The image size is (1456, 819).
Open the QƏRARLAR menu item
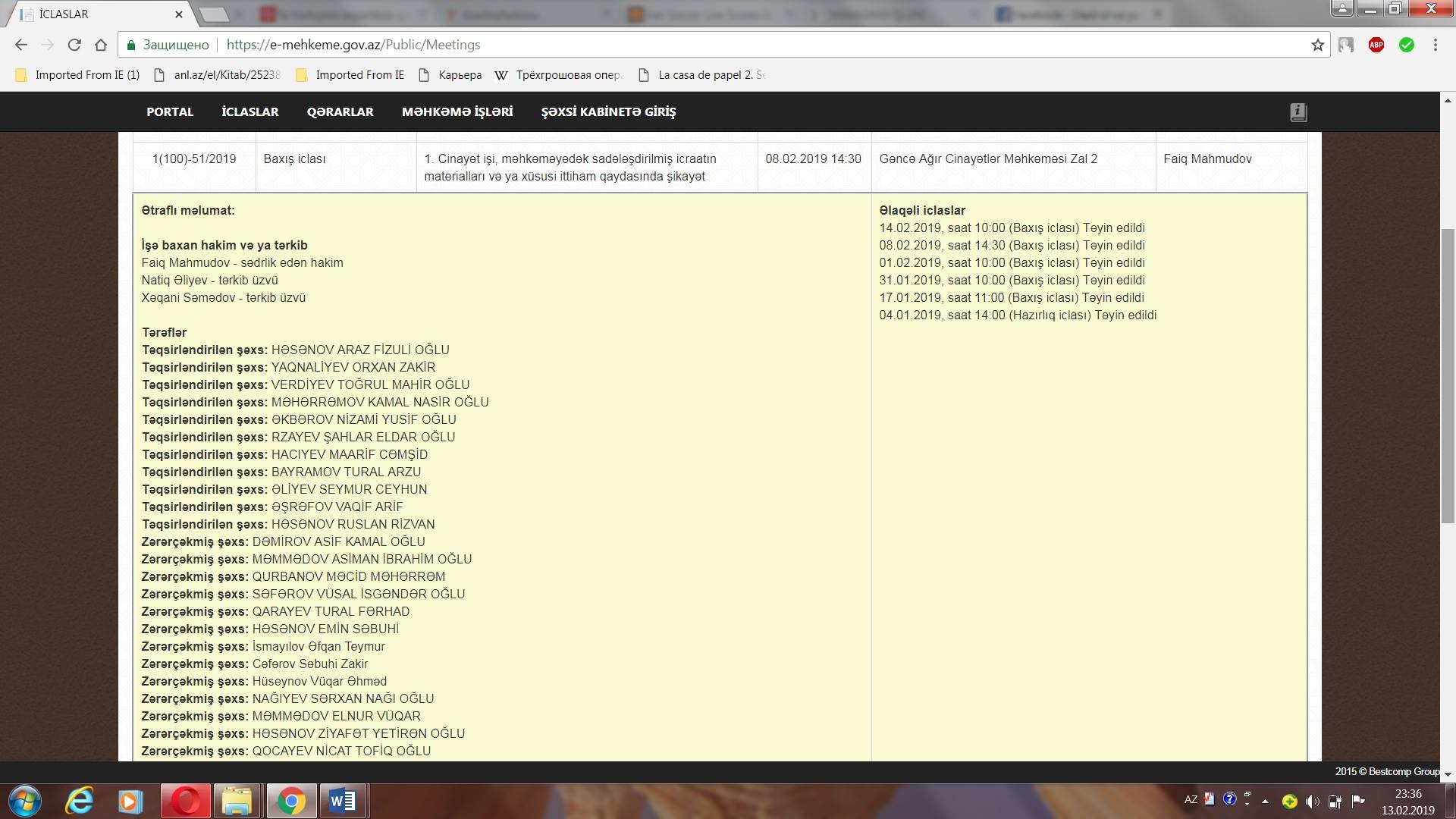340,111
